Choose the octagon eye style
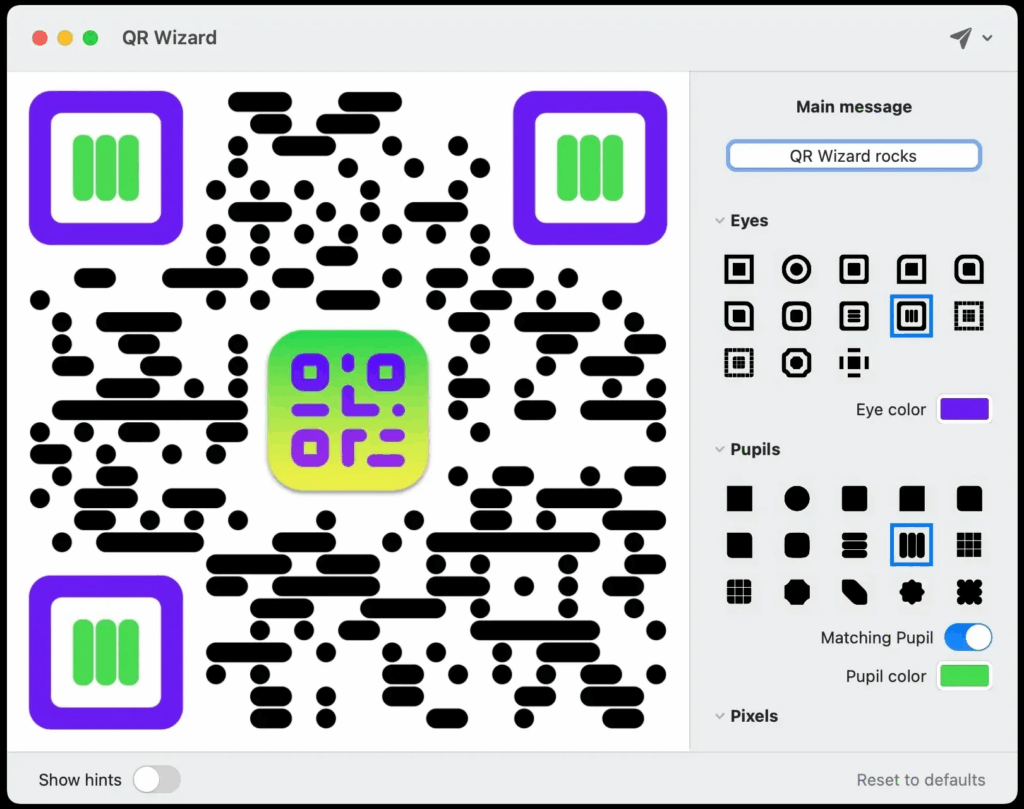Screen dimensions: 1024x809 point(796,362)
